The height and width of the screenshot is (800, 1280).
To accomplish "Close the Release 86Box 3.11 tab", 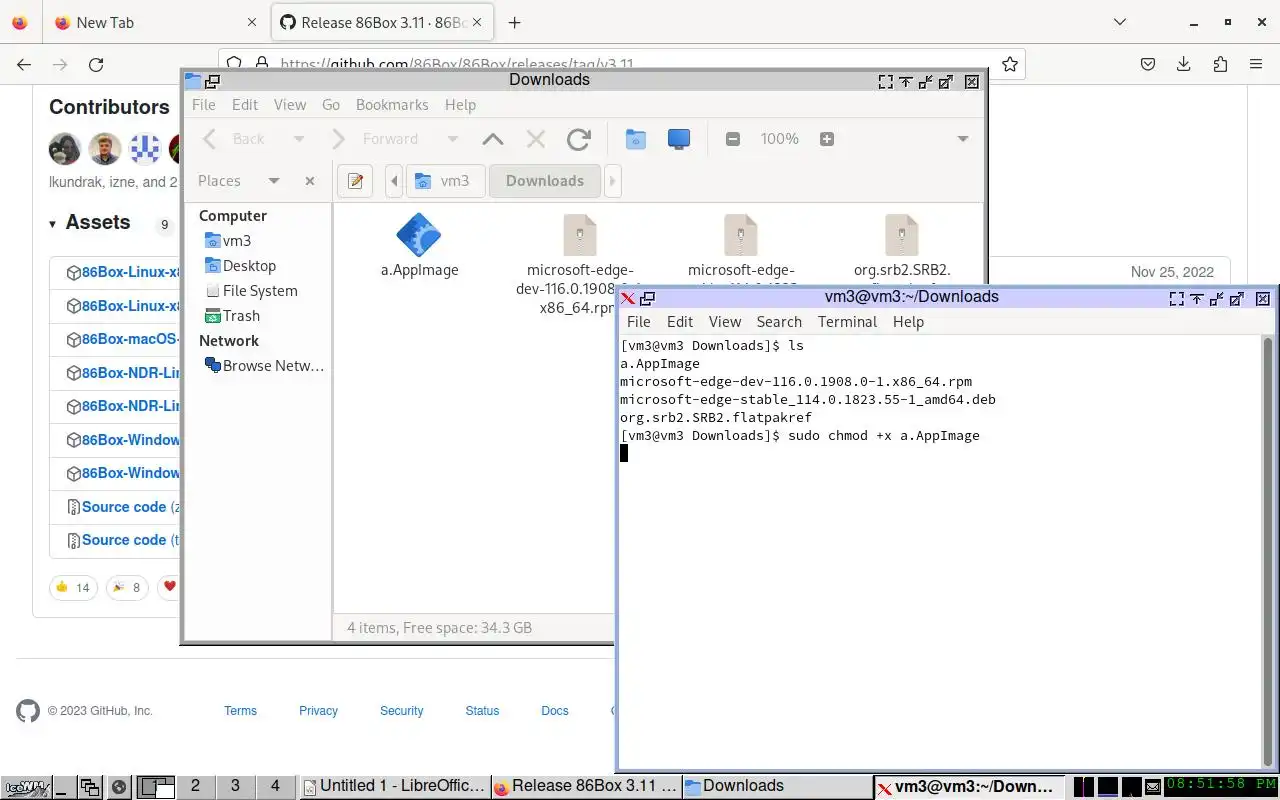I will tap(478, 22).
